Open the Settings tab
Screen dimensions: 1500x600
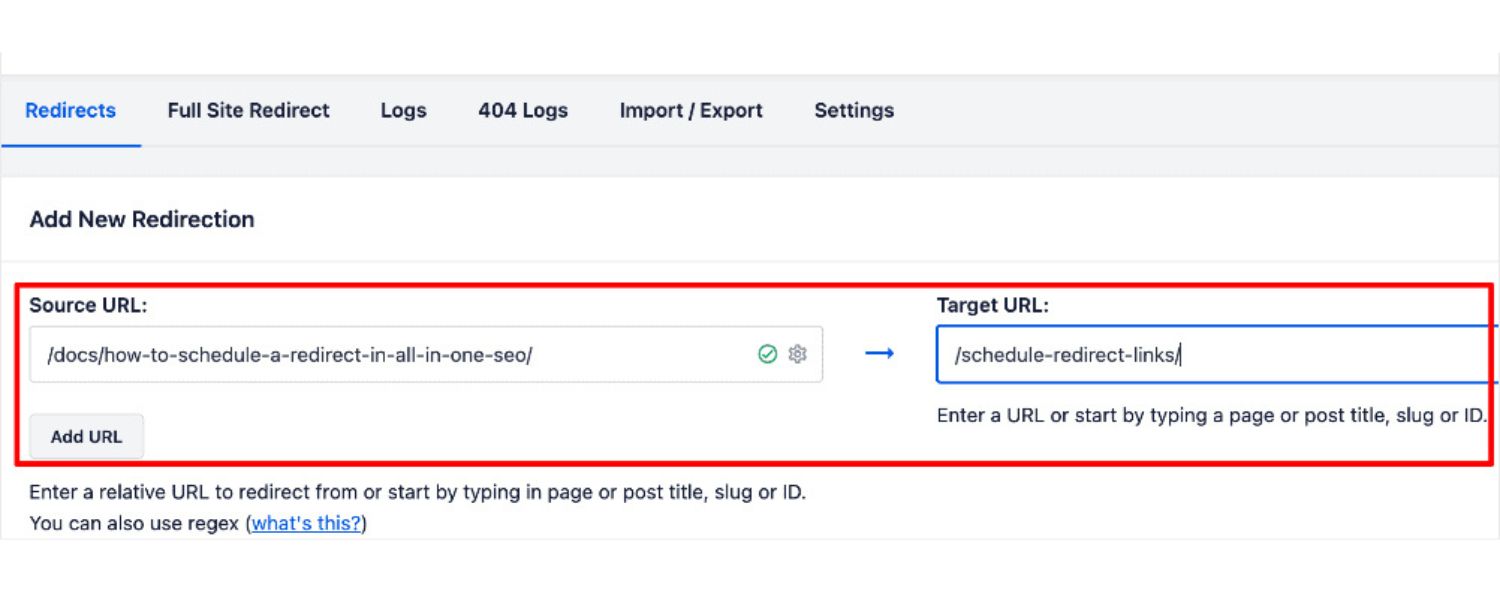pos(853,111)
